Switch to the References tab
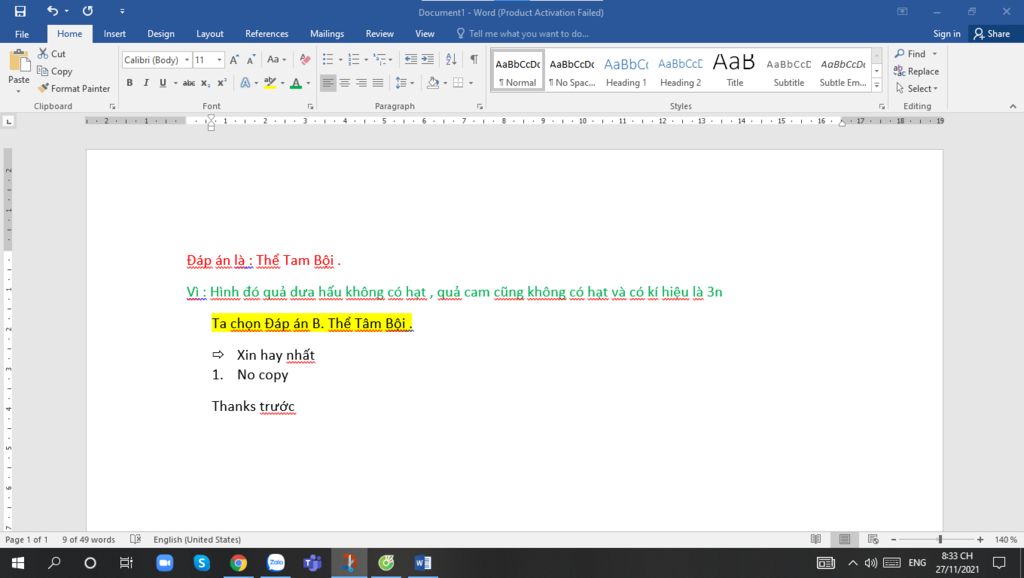 [266, 33]
